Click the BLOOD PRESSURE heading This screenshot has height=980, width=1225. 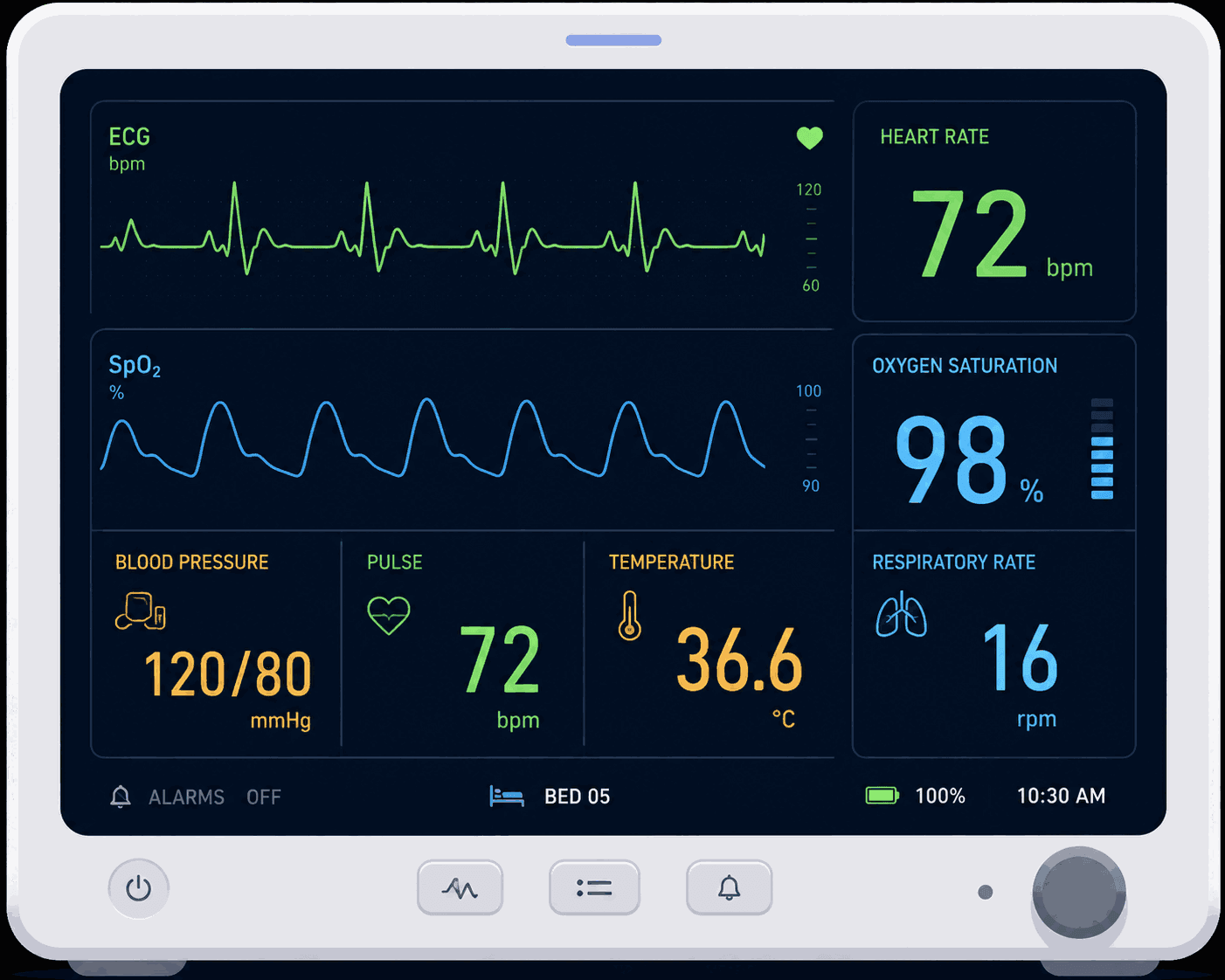(192, 562)
